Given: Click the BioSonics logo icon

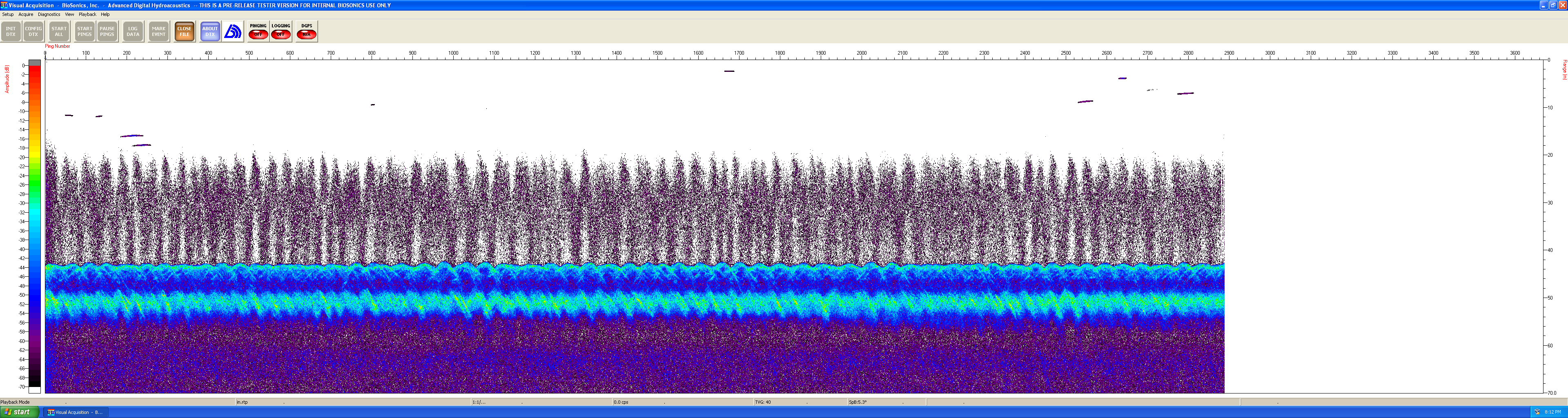Looking at the screenshot, I should (x=233, y=32).
